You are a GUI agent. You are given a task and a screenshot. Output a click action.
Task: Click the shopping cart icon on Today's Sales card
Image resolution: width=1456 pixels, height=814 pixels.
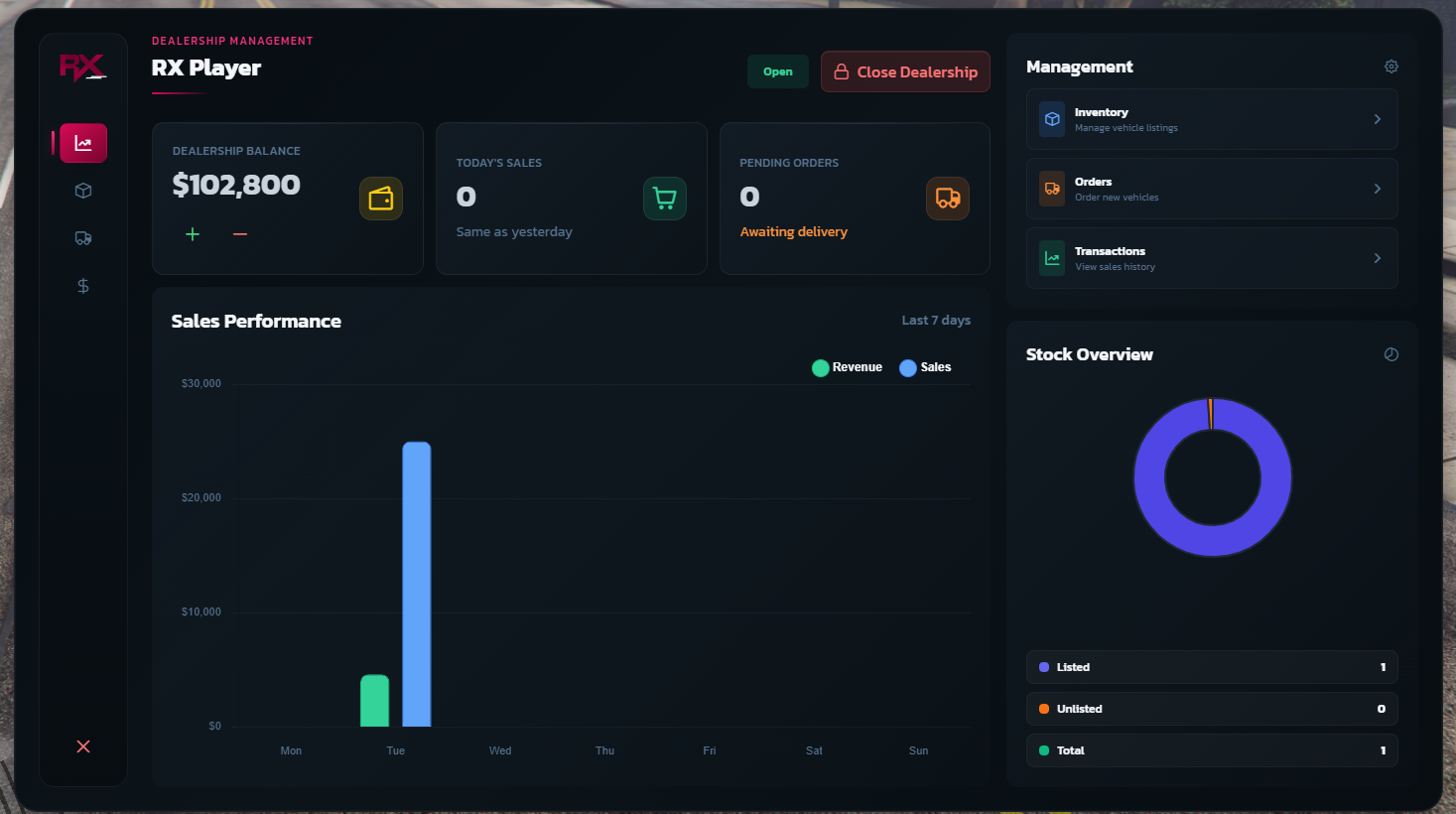[665, 198]
